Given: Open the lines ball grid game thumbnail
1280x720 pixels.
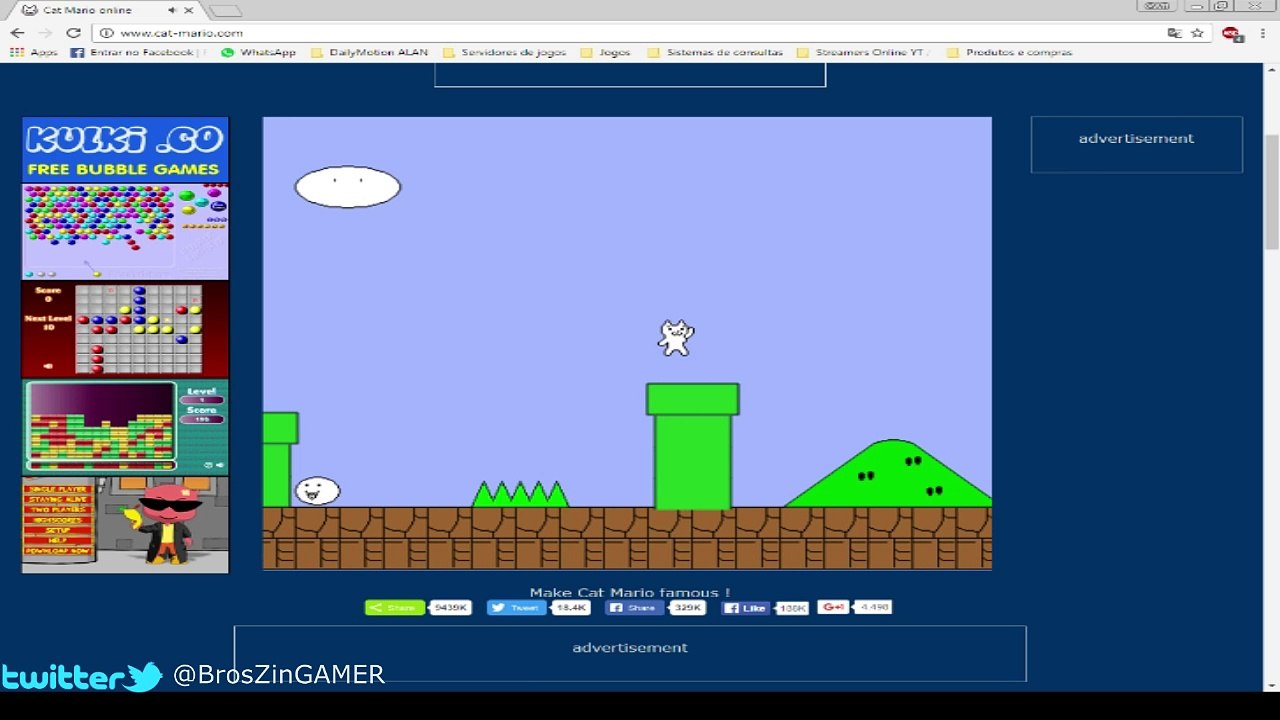Looking at the screenshot, I should click(x=125, y=329).
